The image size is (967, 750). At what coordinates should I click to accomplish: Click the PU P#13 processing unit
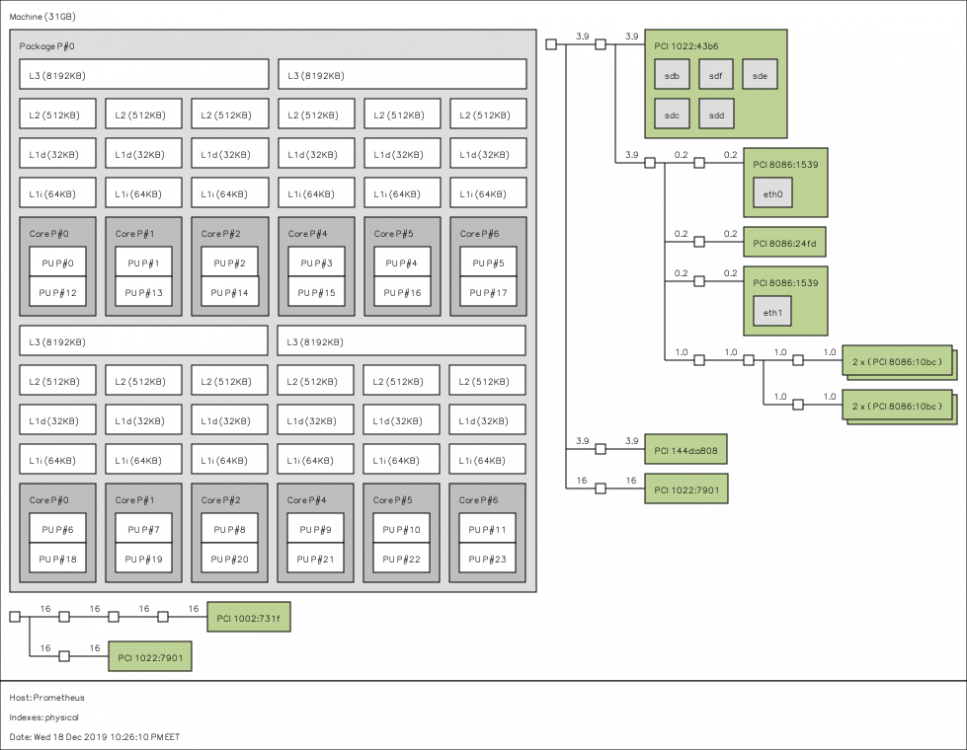click(x=144, y=292)
